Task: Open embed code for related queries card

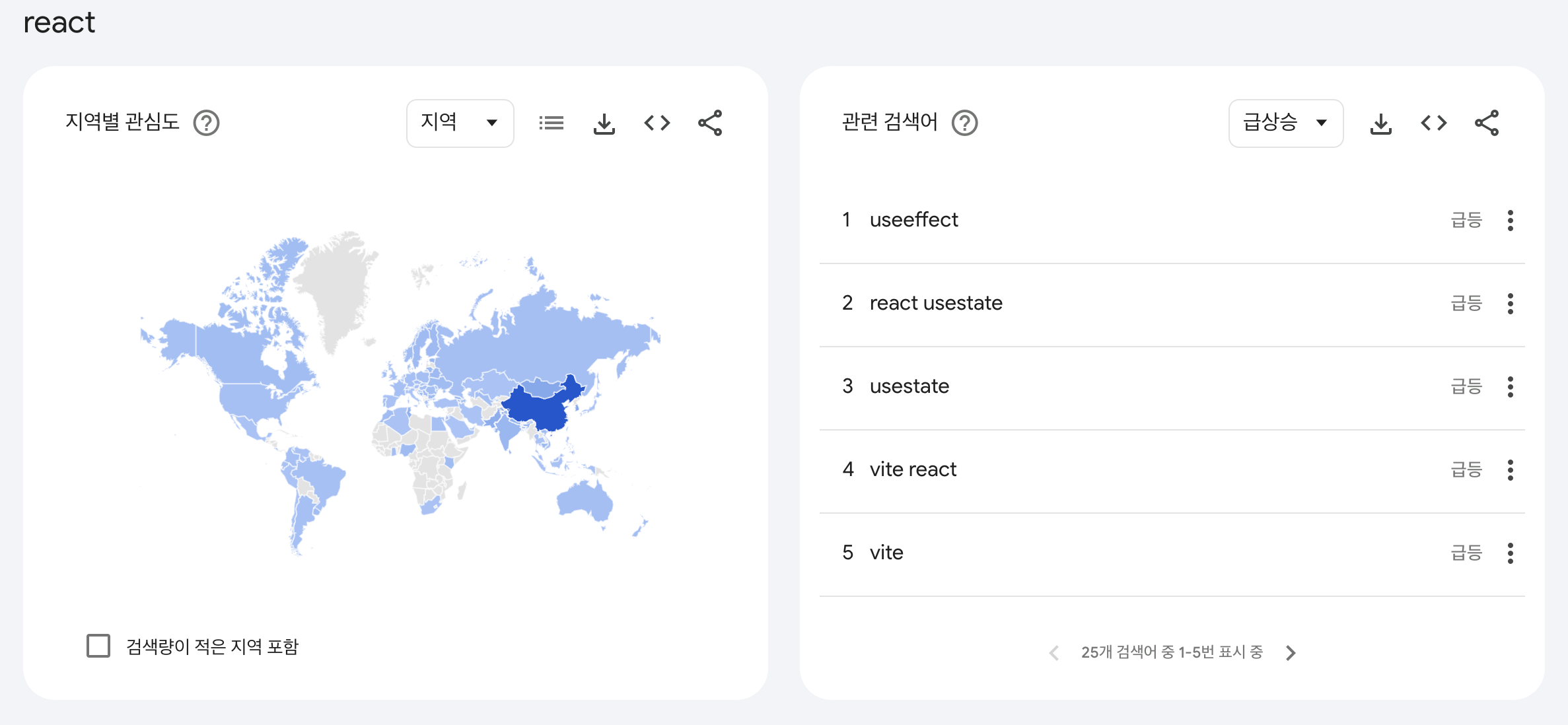Action: point(1433,123)
